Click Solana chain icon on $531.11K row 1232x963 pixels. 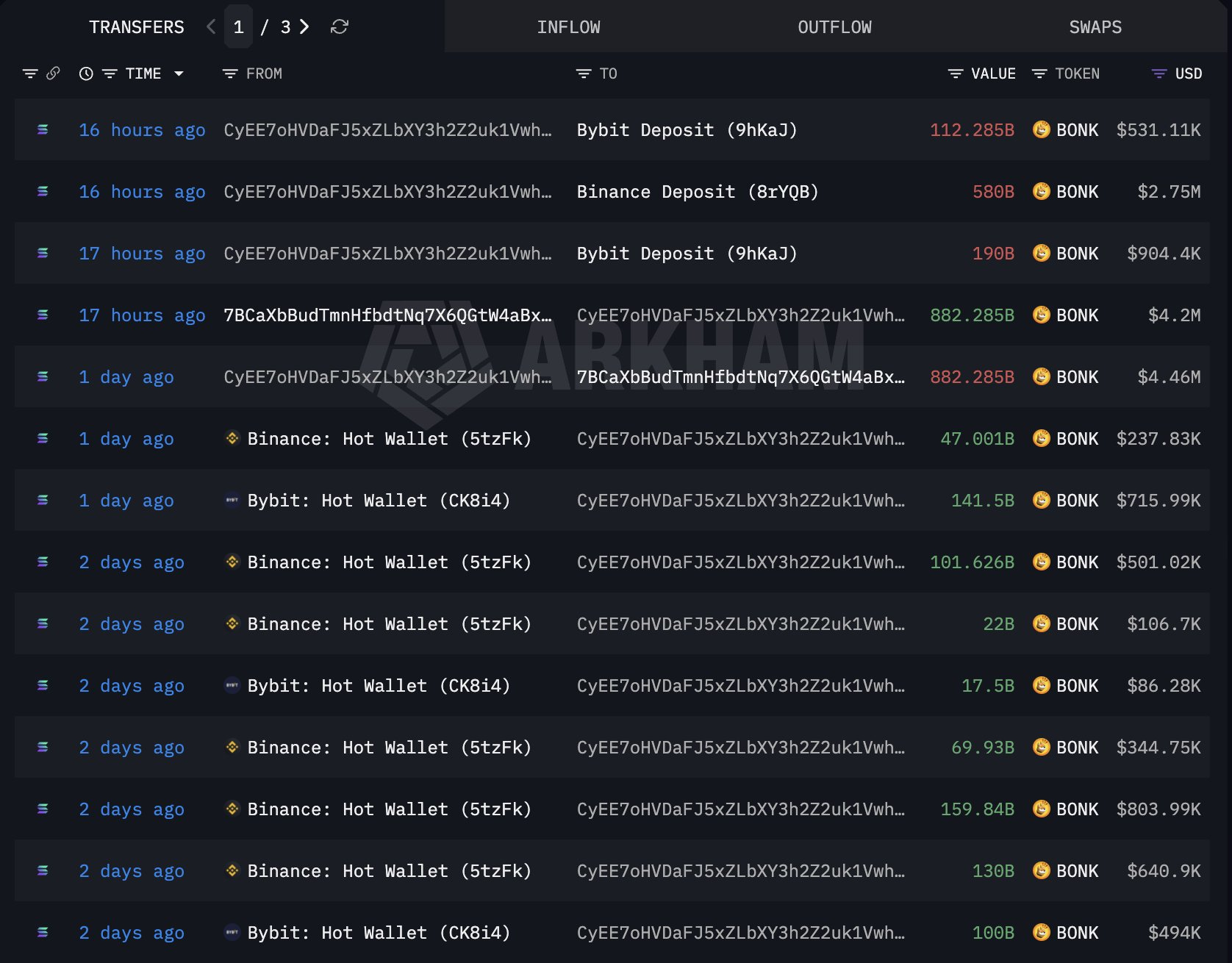(43, 129)
